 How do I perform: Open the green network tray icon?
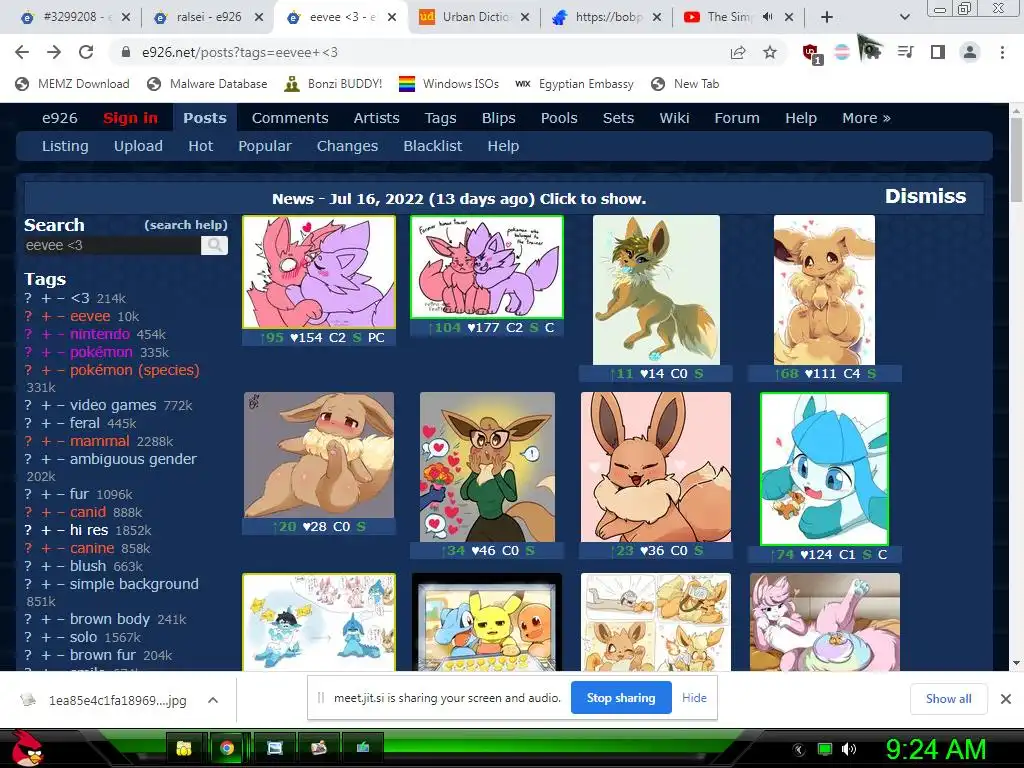[825, 748]
